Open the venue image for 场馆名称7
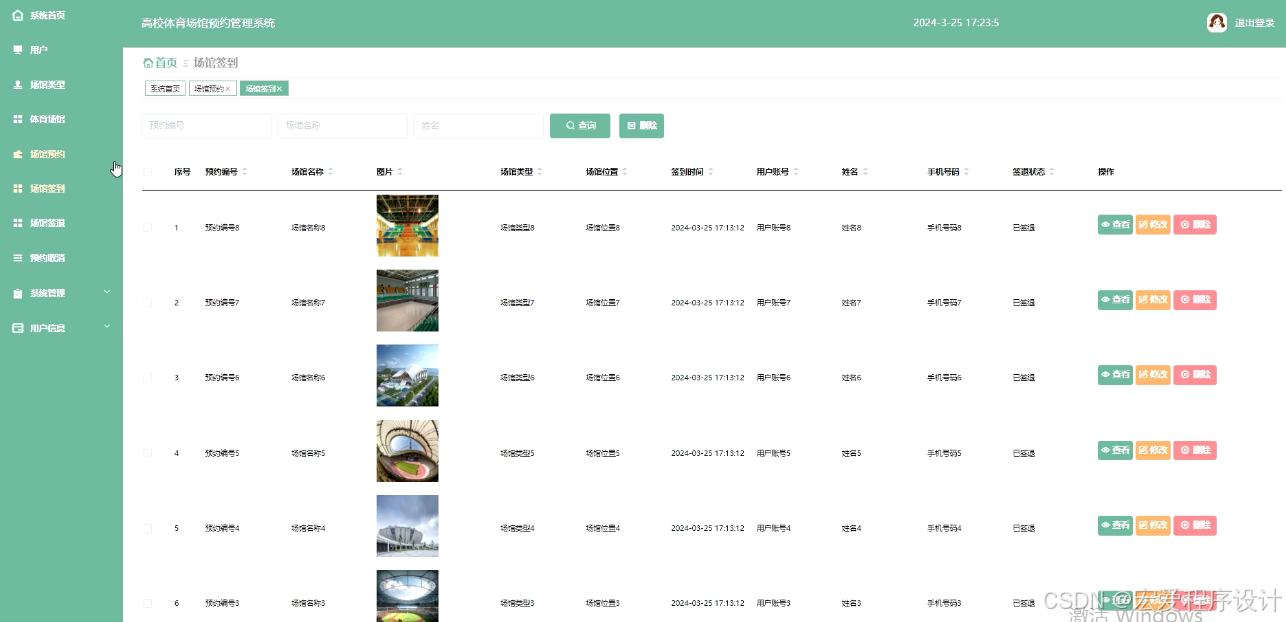1286x622 pixels. tap(407, 301)
